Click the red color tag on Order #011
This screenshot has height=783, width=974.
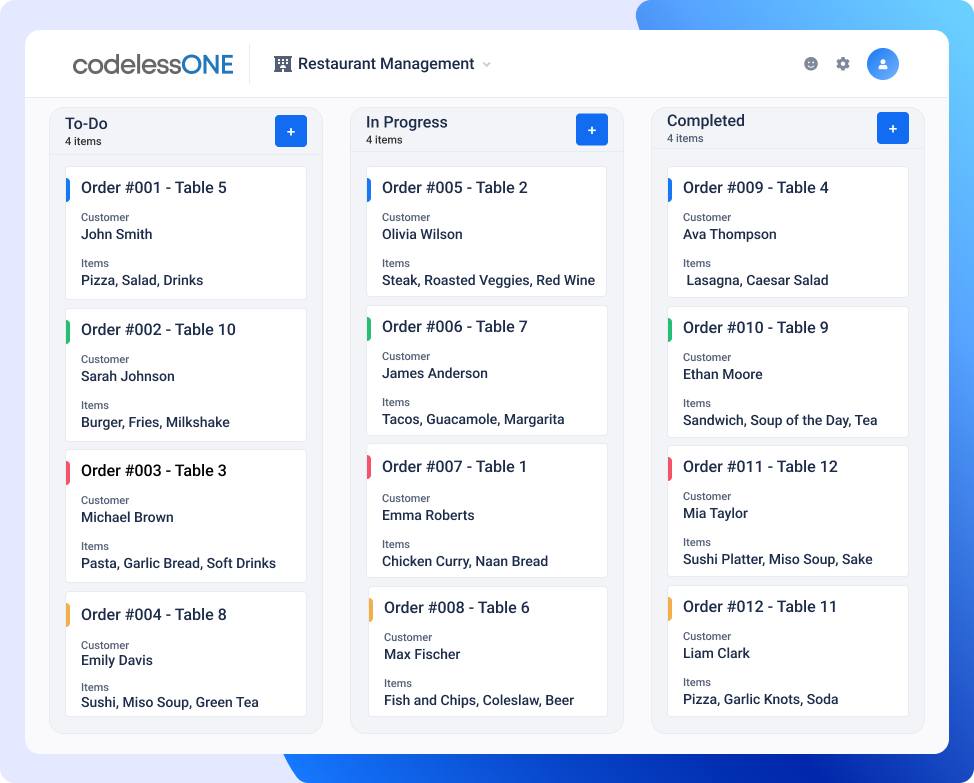click(x=670, y=468)
